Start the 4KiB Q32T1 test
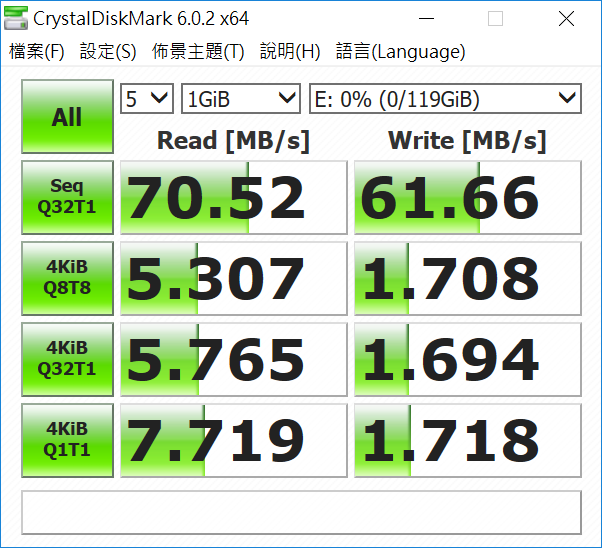602x548 pixels. coord(67,359)
